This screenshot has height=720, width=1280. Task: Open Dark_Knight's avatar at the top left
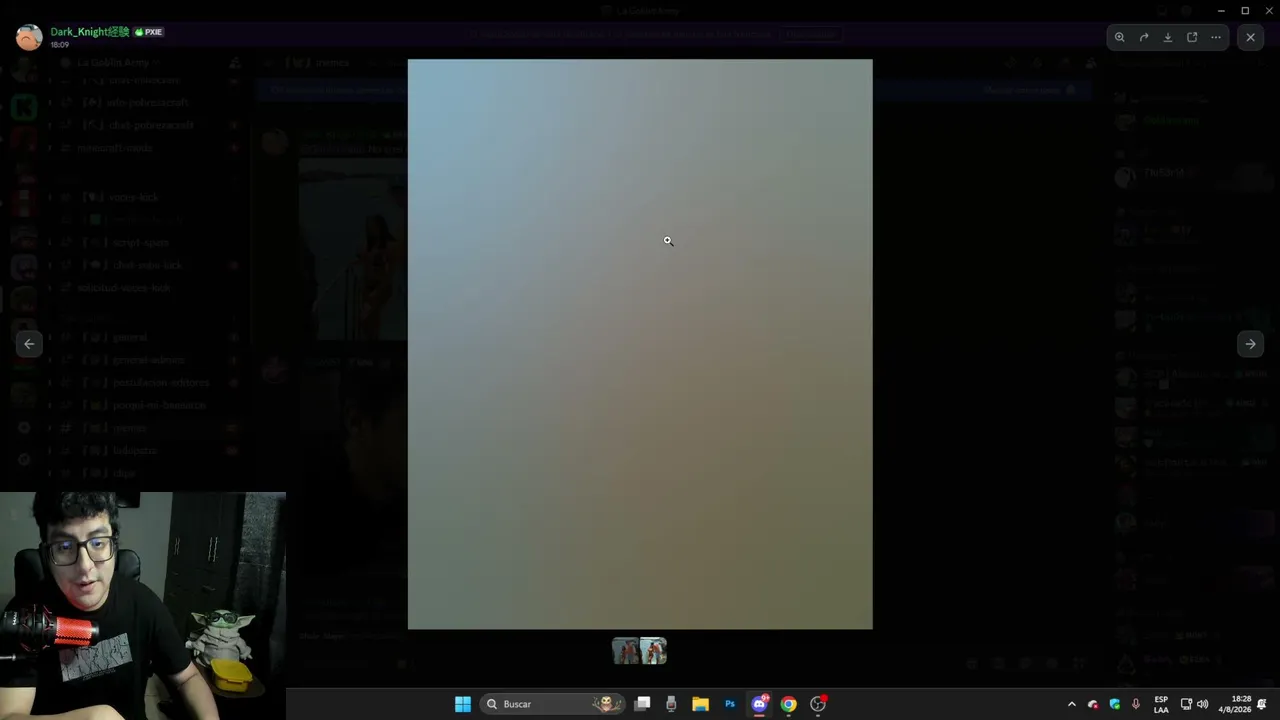coord(29,38)
